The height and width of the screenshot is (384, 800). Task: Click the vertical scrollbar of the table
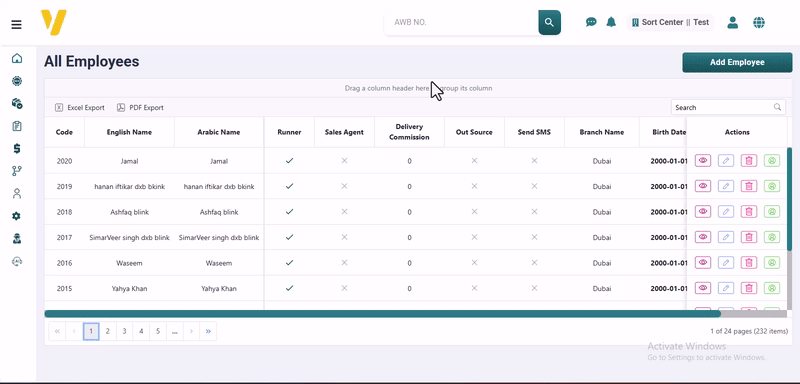(789, 199)
